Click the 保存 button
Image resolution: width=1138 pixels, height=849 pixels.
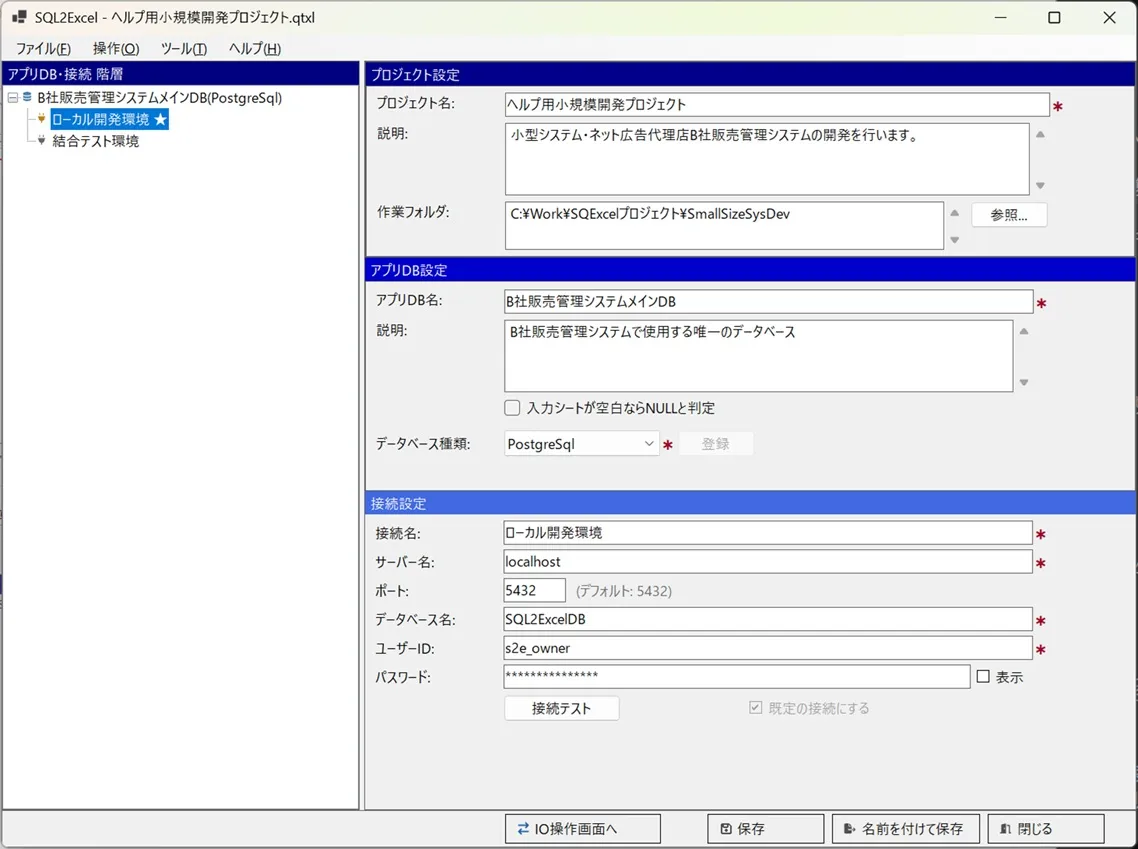click(x=766, y=828)
